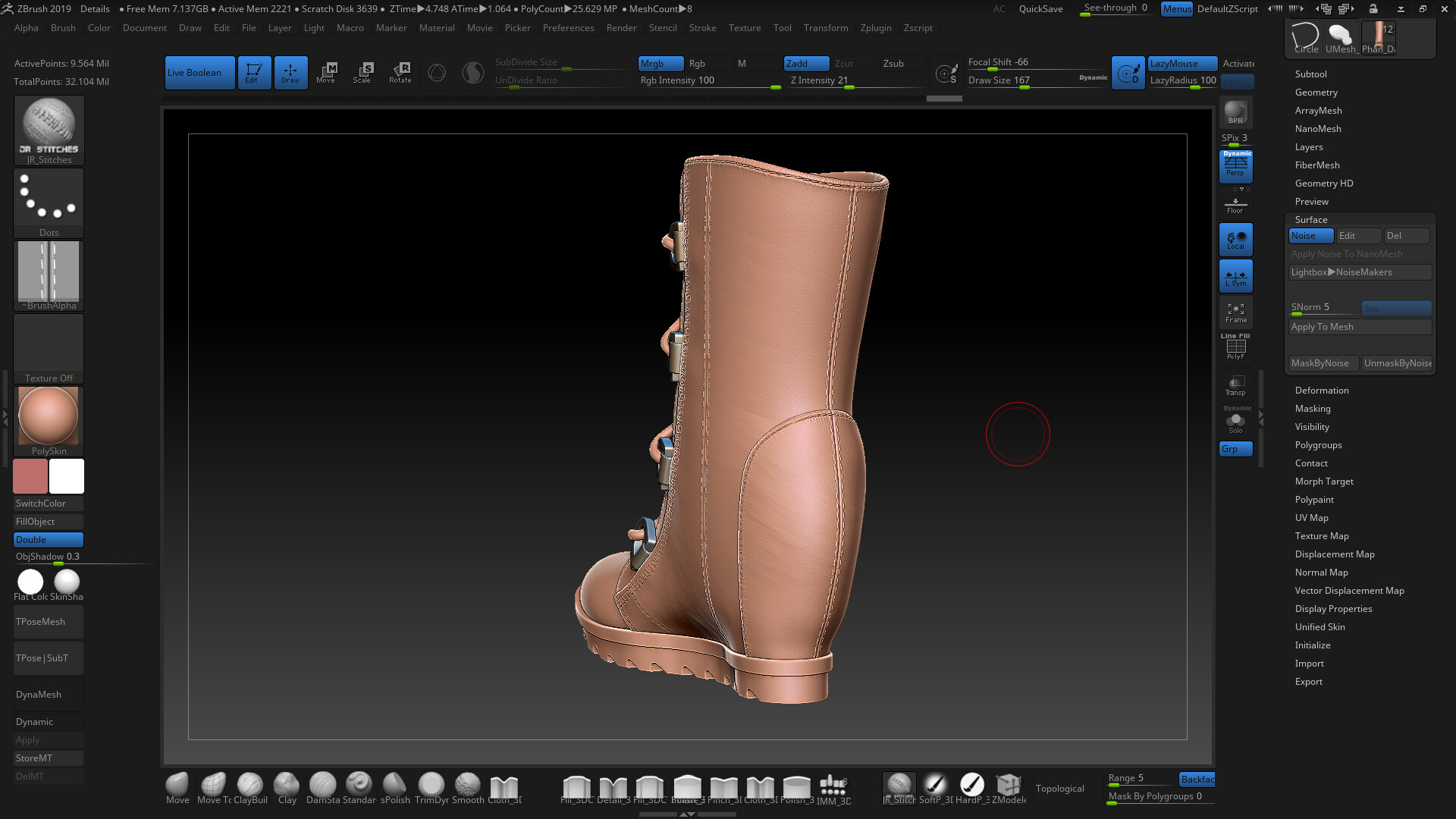Open LightboxNoiseMakers browser
Viewport: 1456px width, 819px height.
(1360, 272)
